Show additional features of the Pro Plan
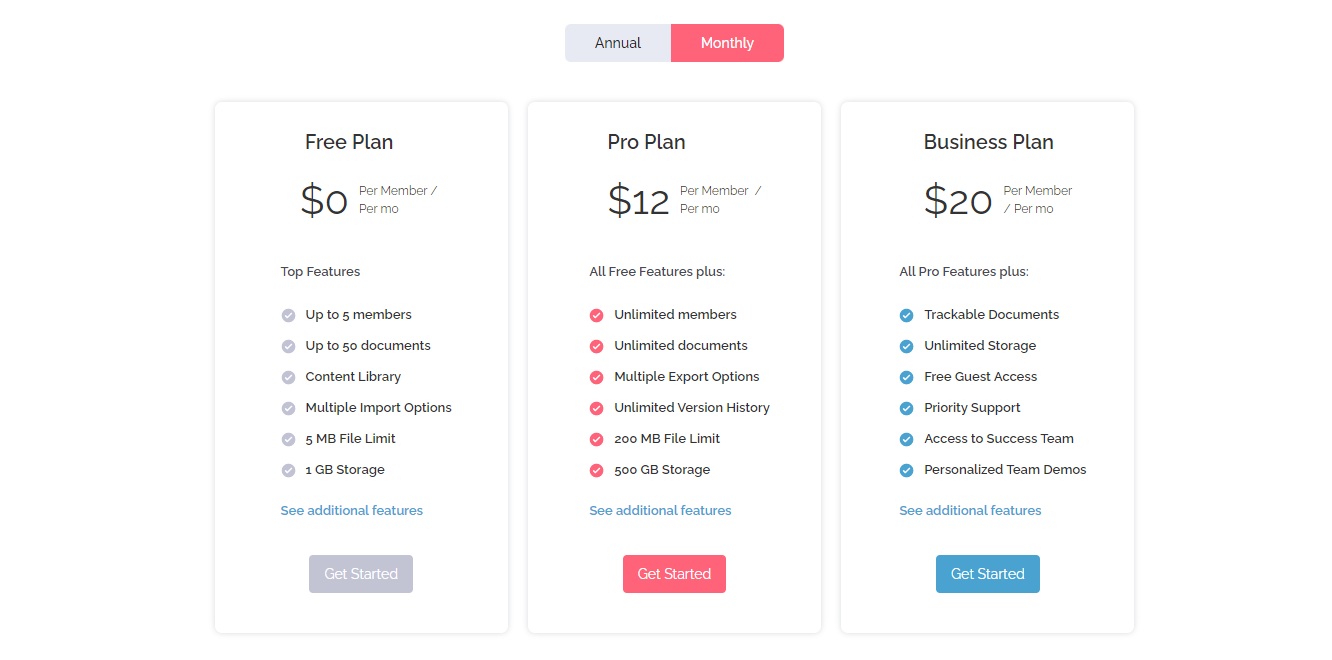Viewport: 1332px width, 660px height. pyautogui.click(x=660, y=511)
